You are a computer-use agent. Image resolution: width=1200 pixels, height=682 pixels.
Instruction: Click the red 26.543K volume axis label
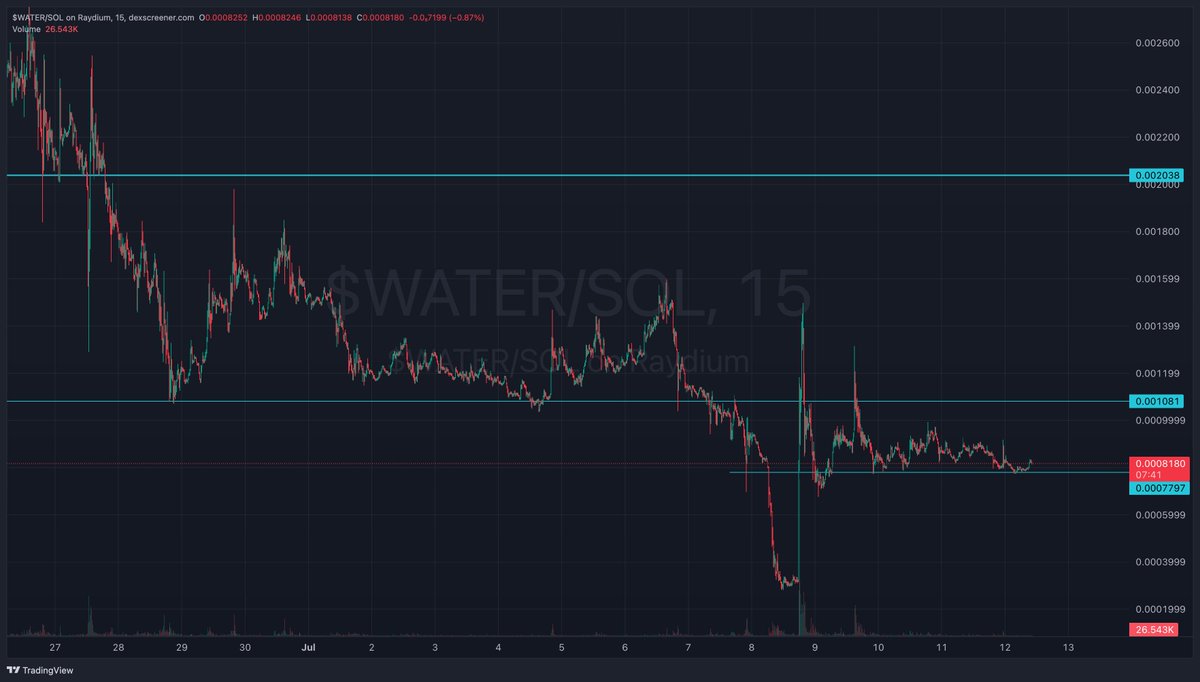(x=1155, y=630)
